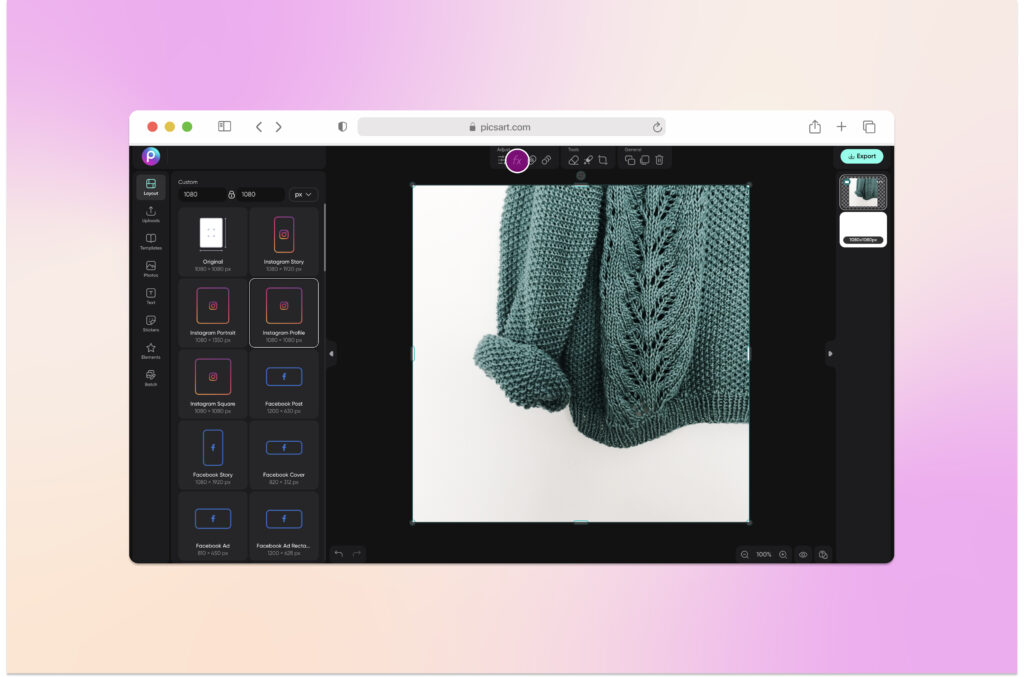This screenshot has height=677, width=1024.
Task: Toggle the eye preview control near zoom
Action: (x=803, y=555)
